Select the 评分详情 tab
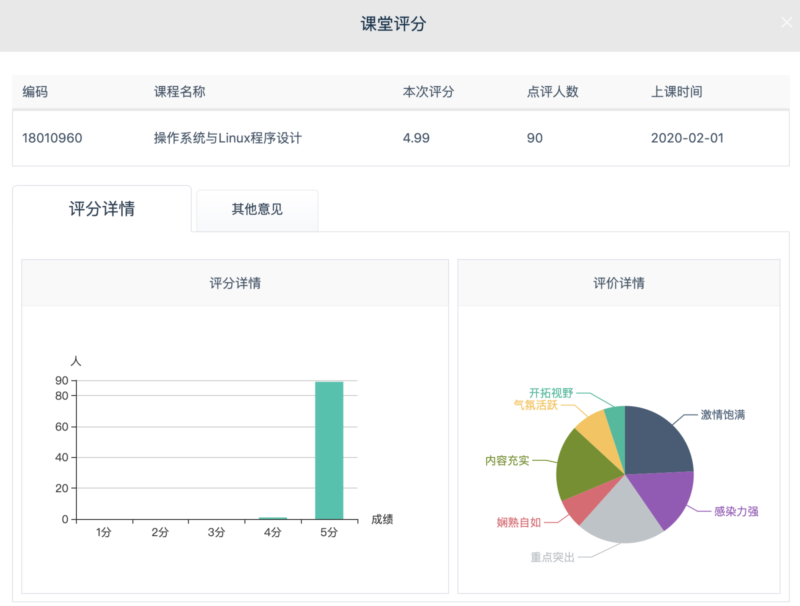This screenshot has width=800, height=606. tap(102, 209)
